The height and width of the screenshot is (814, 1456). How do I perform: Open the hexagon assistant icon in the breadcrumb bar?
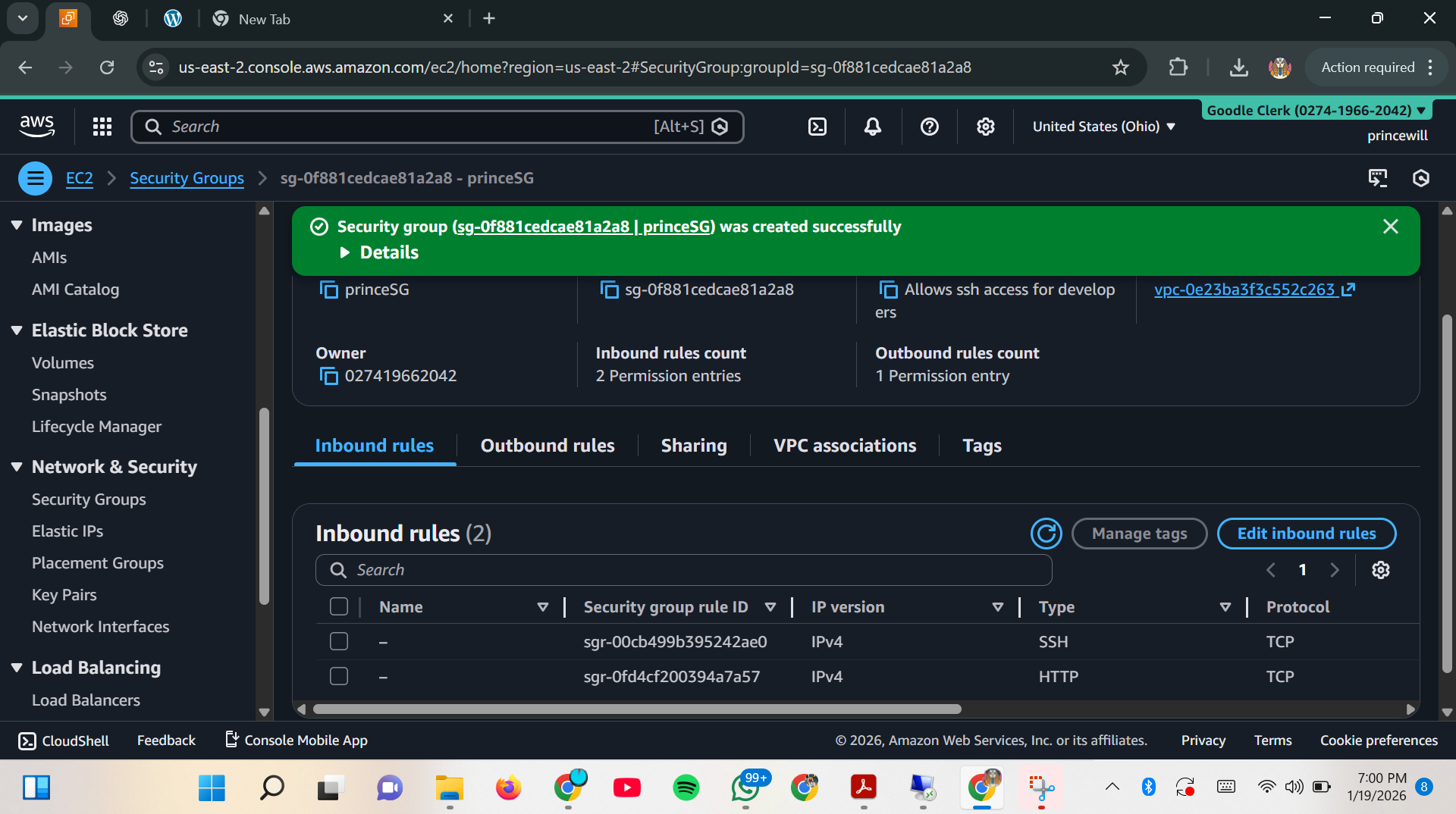(x=1421, y=178)
